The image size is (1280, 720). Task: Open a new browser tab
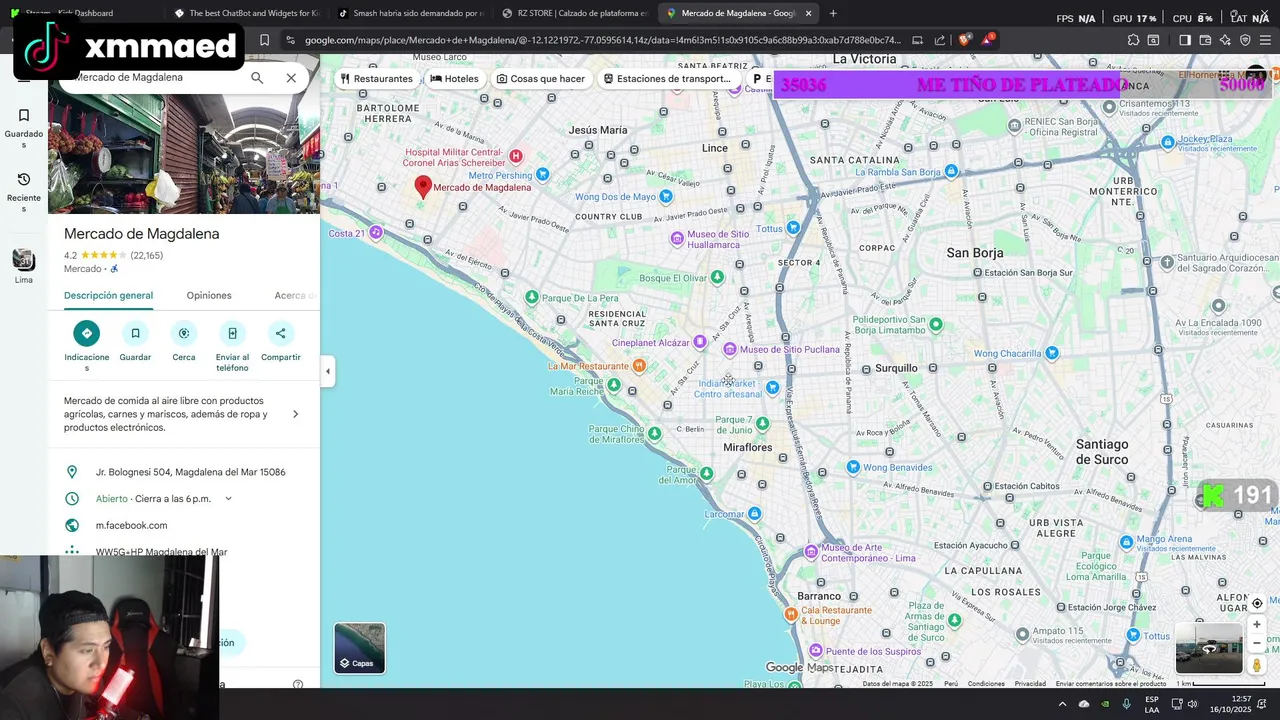(833, 13)
